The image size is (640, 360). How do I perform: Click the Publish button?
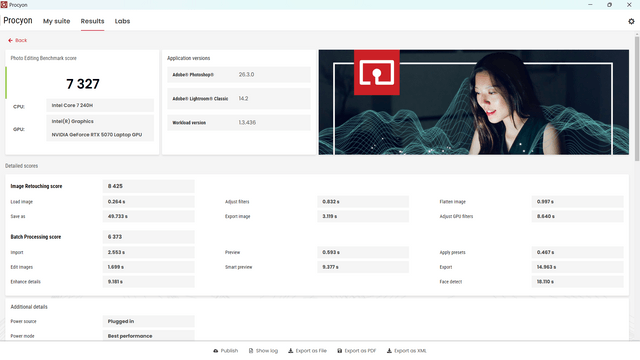point(225,351)
